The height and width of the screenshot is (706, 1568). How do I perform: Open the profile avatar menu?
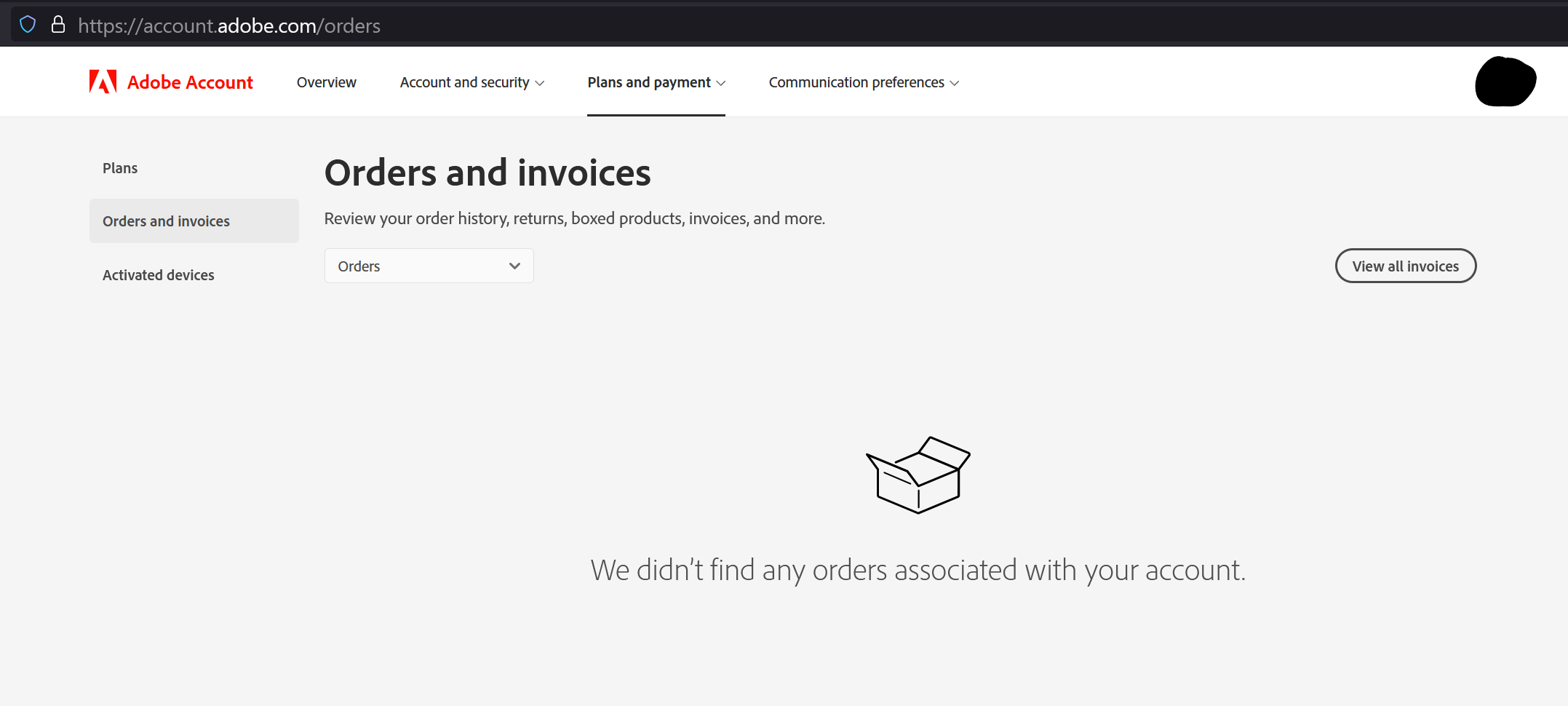point(1504,82)
